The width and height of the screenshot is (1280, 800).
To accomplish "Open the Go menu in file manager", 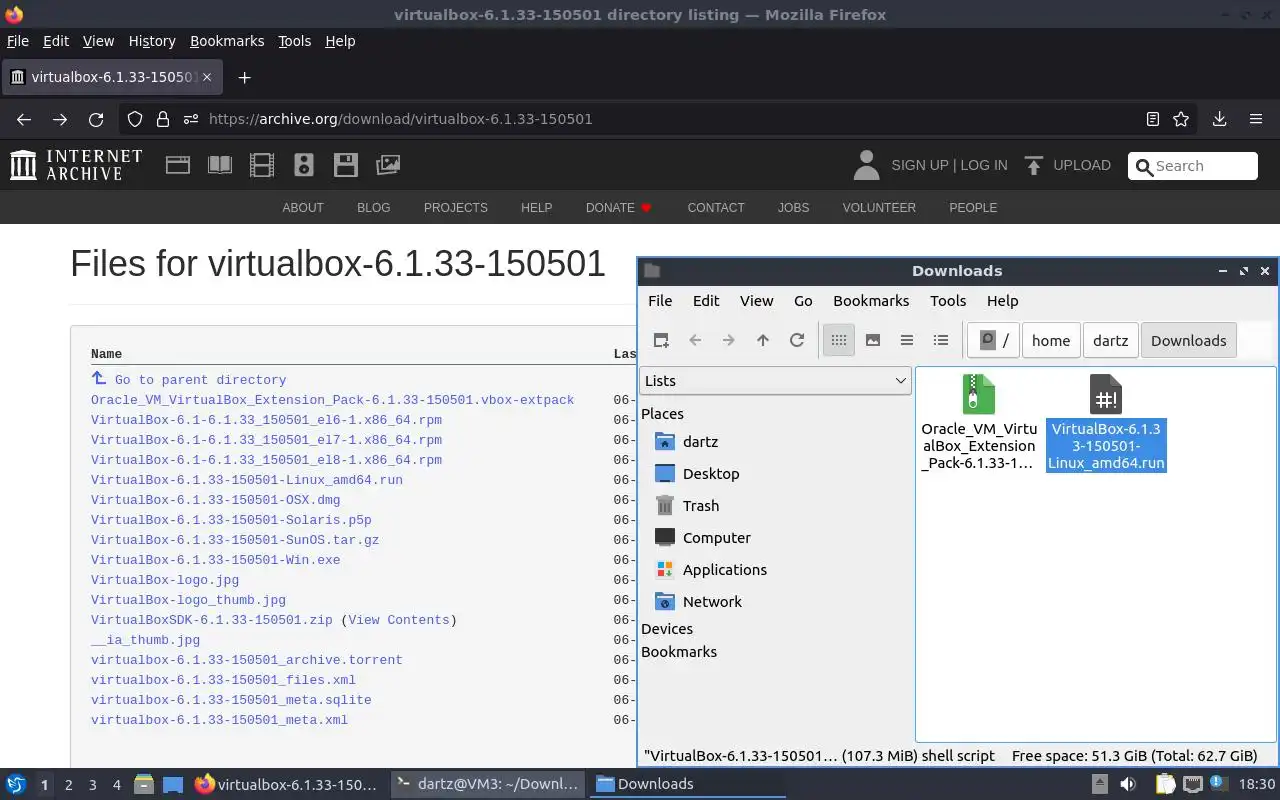I will 803,301.
